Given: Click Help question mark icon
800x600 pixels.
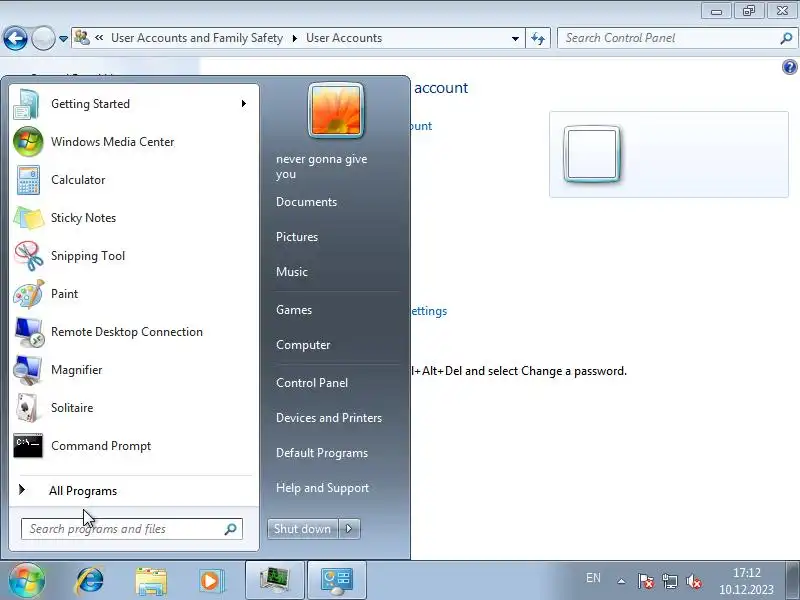Looking at the screenshot, I should coord(789,67).
